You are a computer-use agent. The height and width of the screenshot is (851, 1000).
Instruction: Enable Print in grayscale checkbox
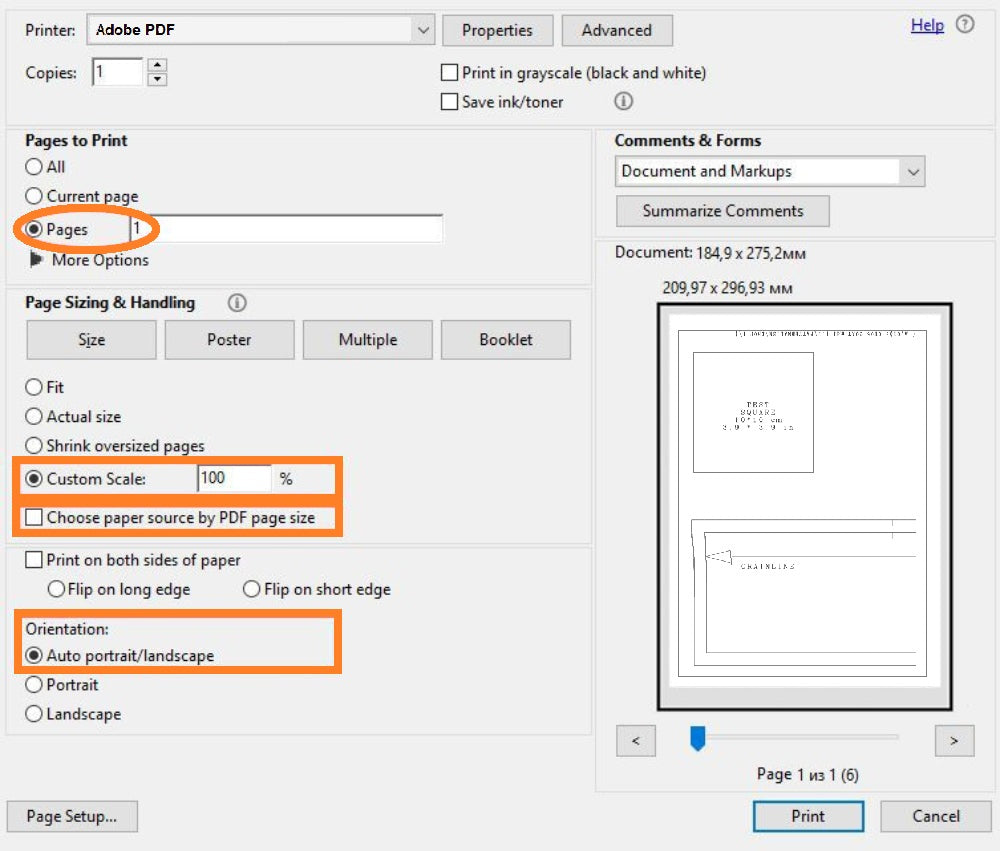tap(450, 73)
